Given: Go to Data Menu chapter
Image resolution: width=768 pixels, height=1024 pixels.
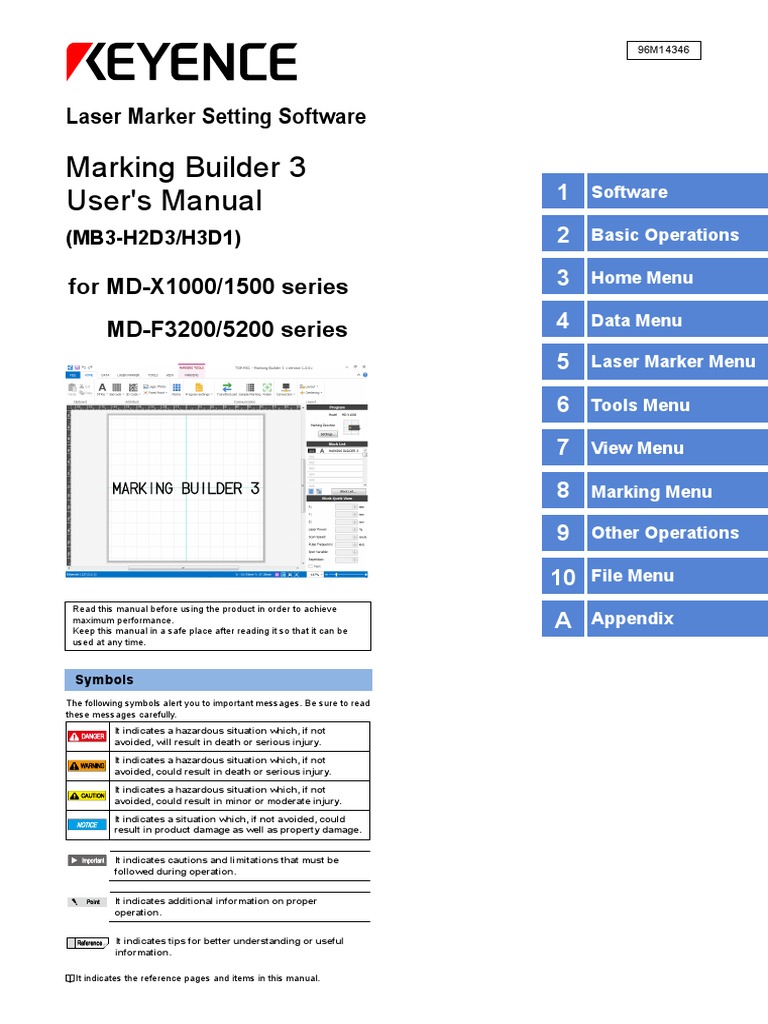Looking at the screenshot, I should coord(654,319).
